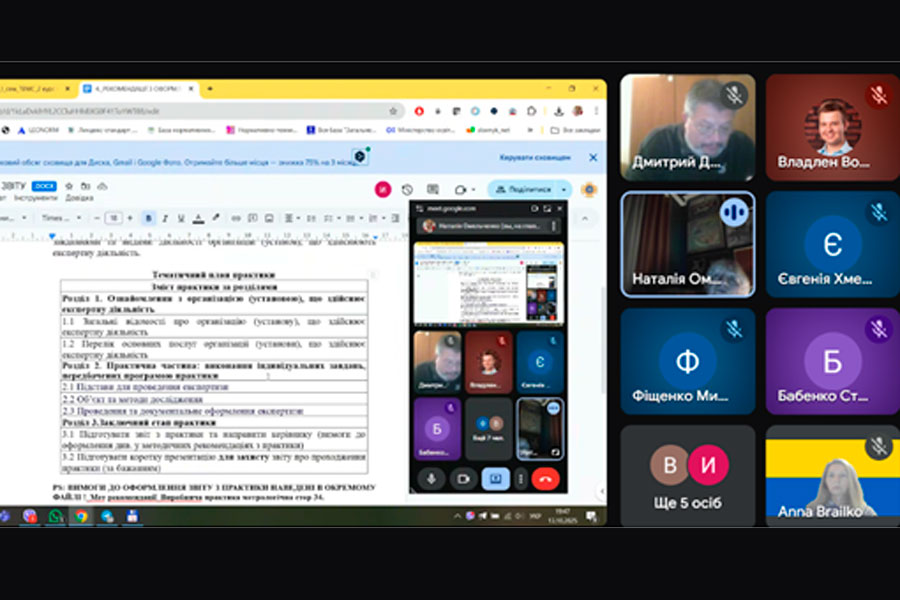This screenshot has height=600, width=900.
Task: Toggle the camera in the Meet popup
Action: 463,479
